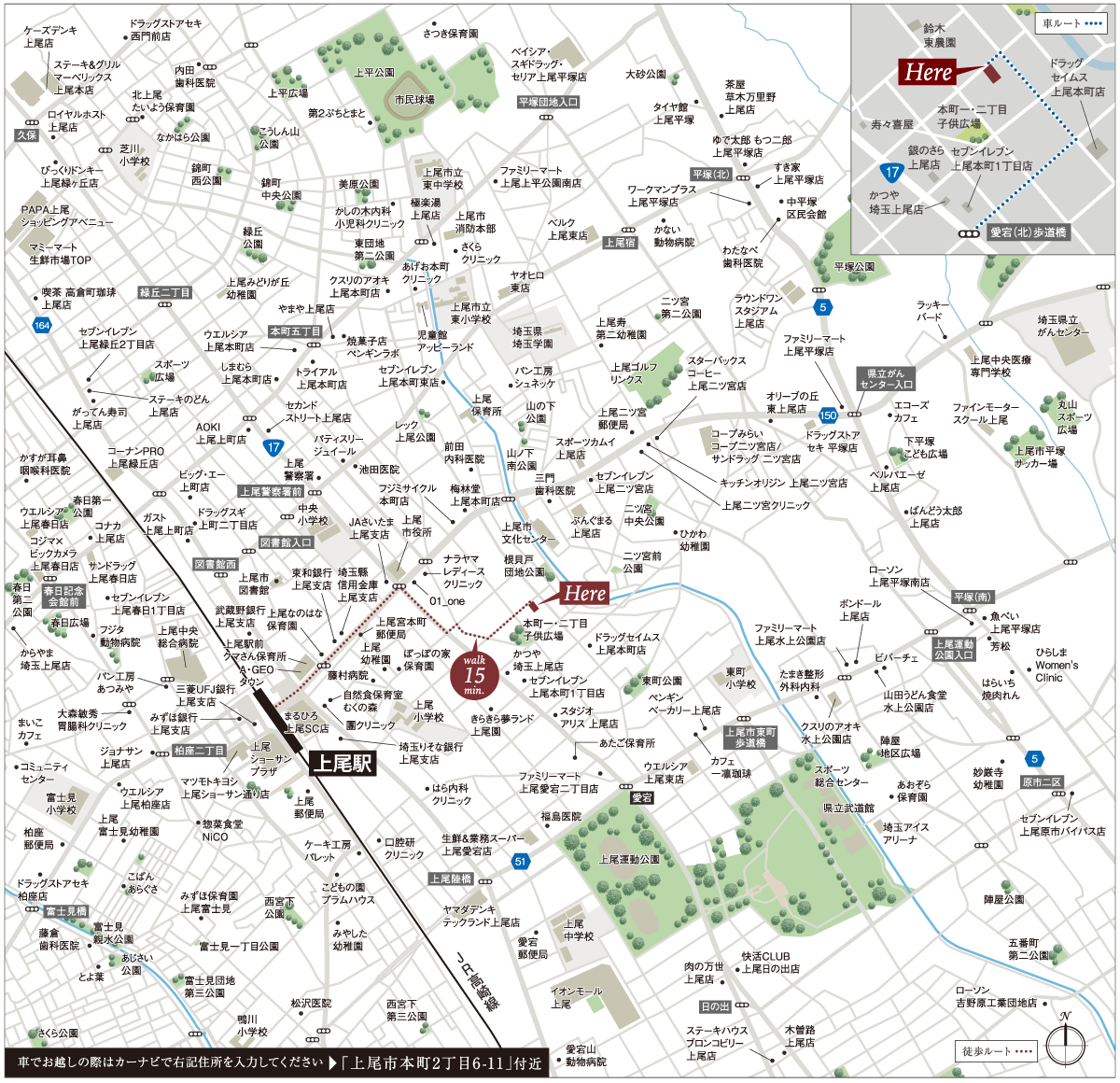This screenshot has width=1120, height=1083.
Task: Click the 徒歩ルート legend box
Action: pos(997,1051)
